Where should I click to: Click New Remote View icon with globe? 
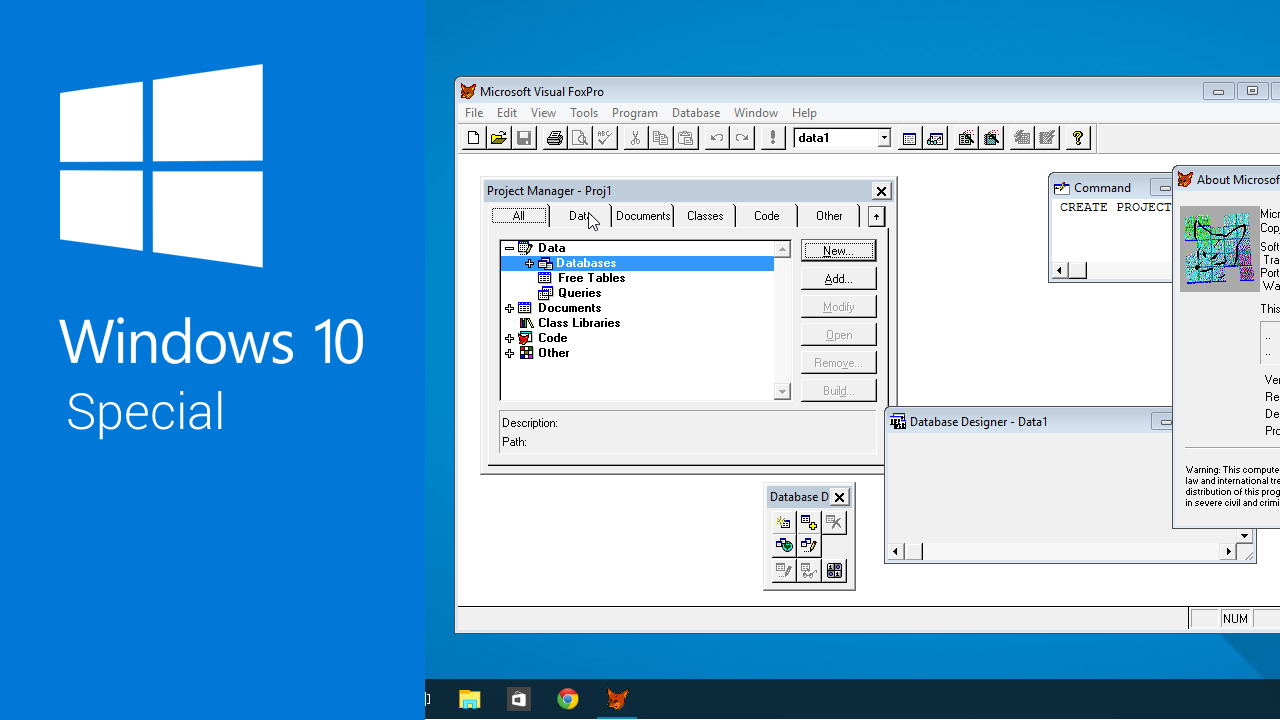(783, 546)
